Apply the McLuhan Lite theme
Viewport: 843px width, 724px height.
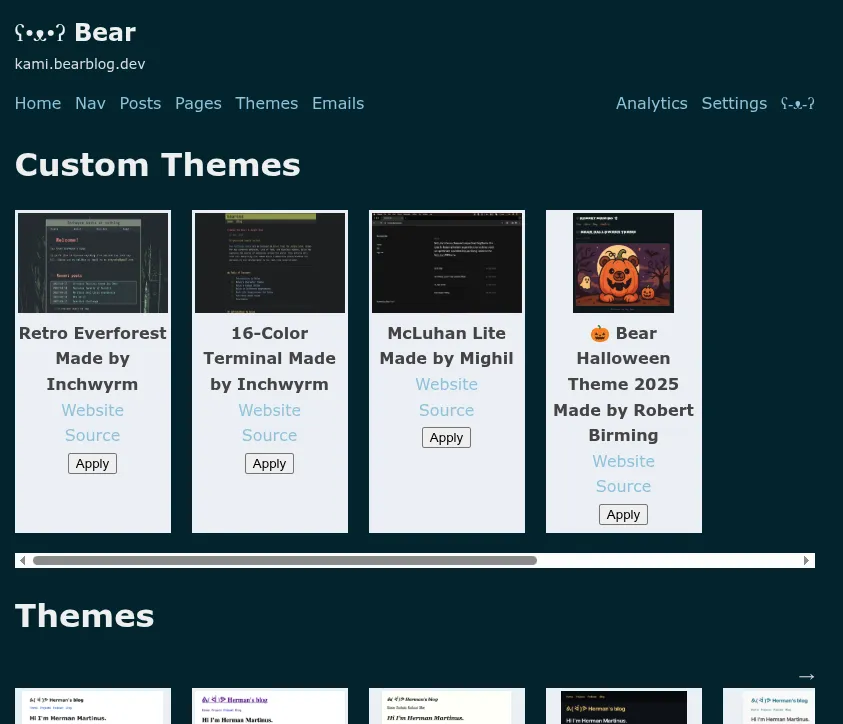(446, 437)
